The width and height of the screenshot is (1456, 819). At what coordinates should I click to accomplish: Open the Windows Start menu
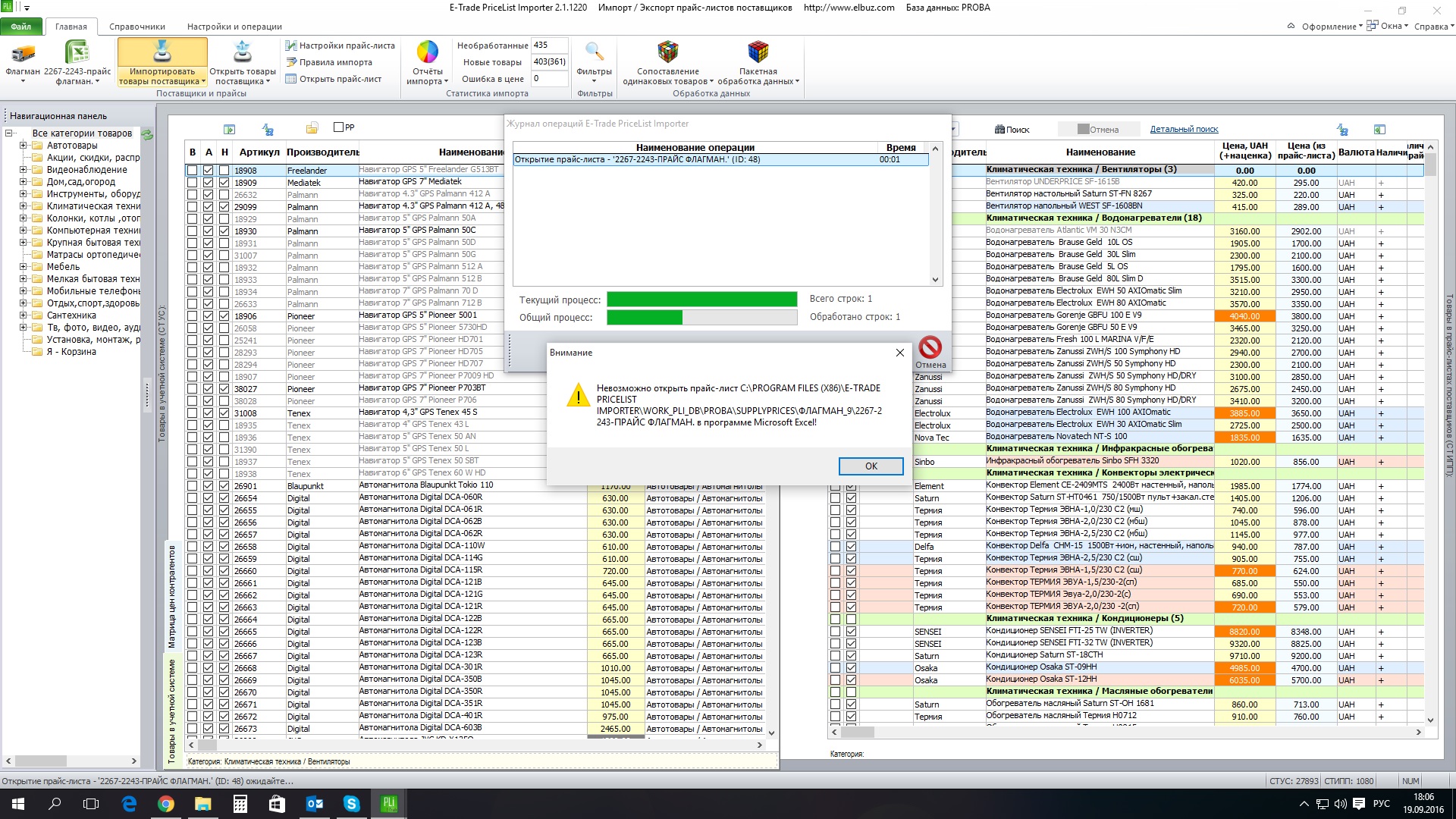click(18, 804)
